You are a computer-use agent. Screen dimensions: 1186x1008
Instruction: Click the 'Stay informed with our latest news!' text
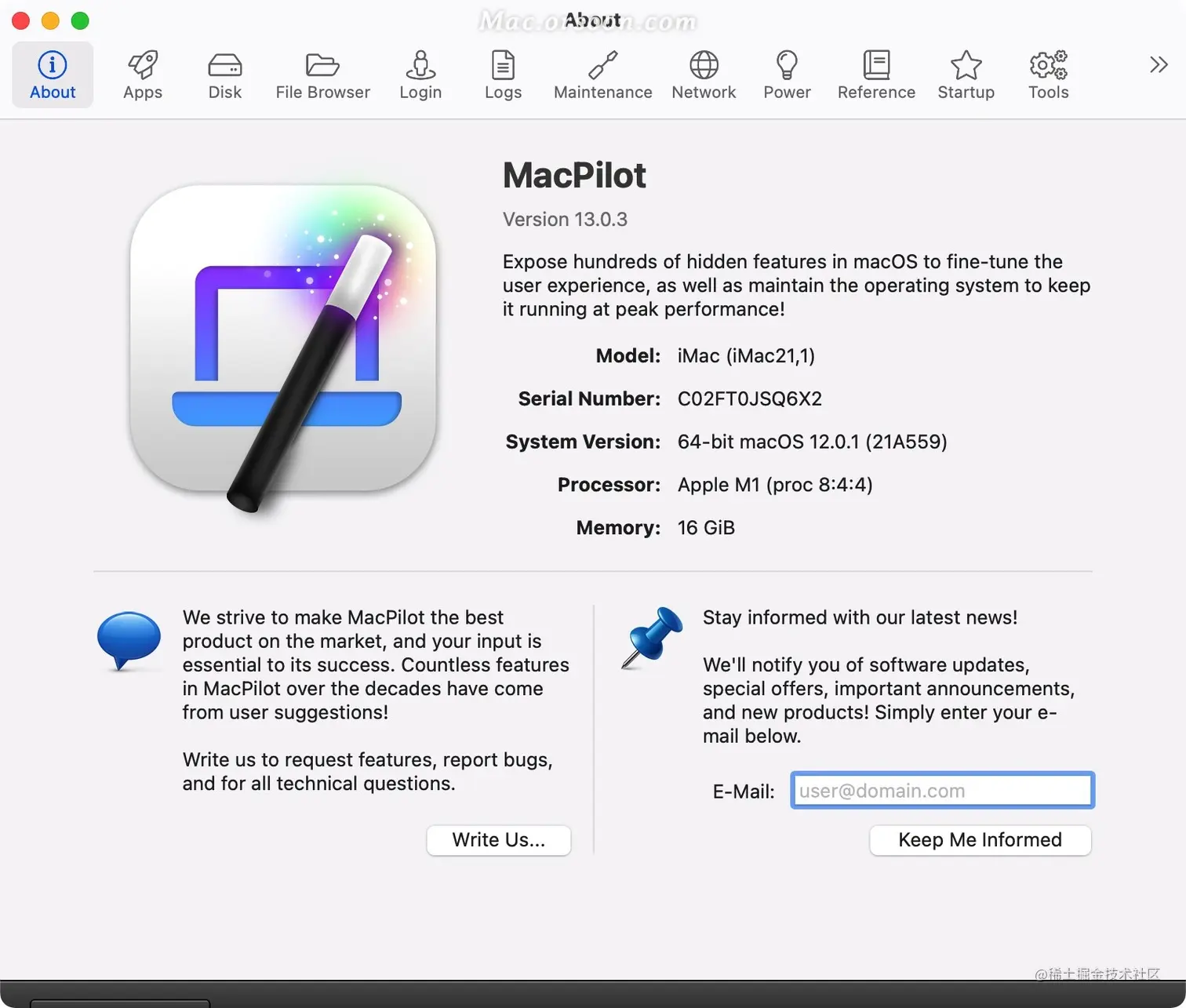pos(860,618)
